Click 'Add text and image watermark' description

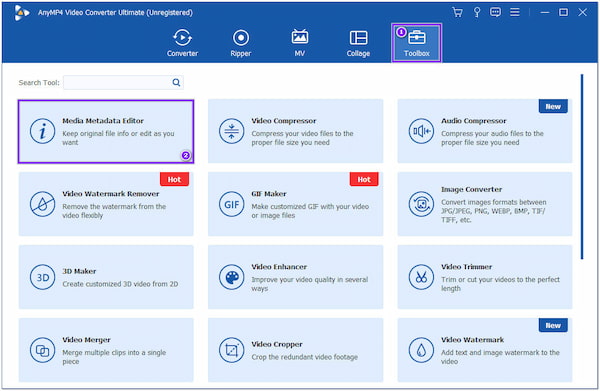click(500, 357)
